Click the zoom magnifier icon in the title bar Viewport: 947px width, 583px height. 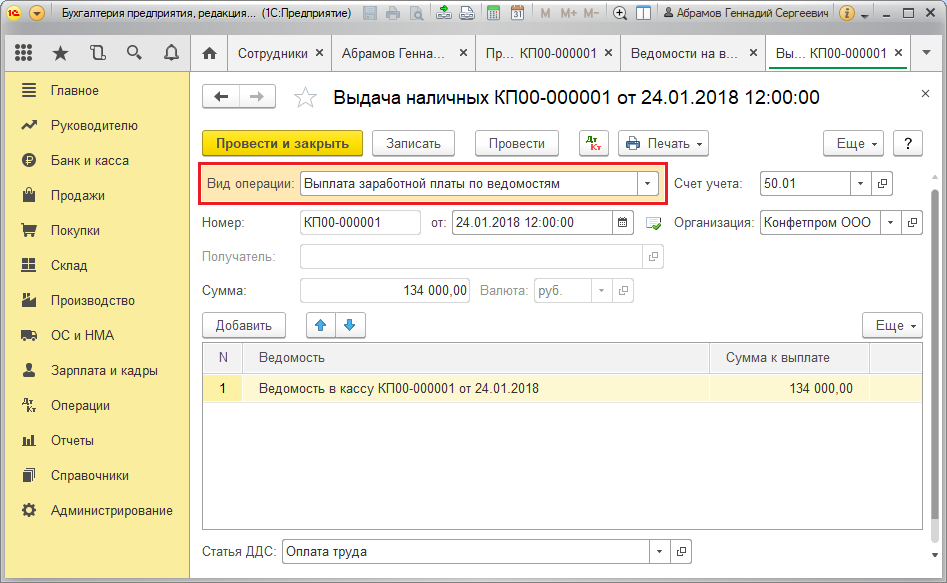tap(620, 13)
